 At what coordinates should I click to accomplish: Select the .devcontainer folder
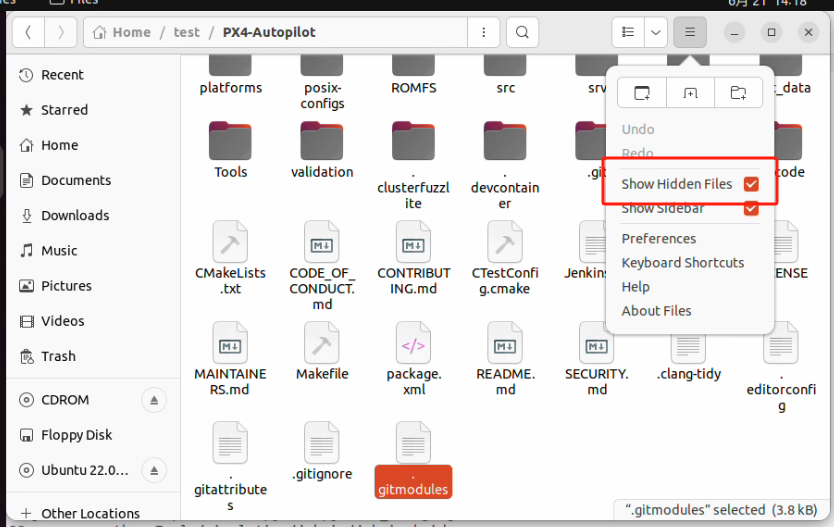point(505,166)
